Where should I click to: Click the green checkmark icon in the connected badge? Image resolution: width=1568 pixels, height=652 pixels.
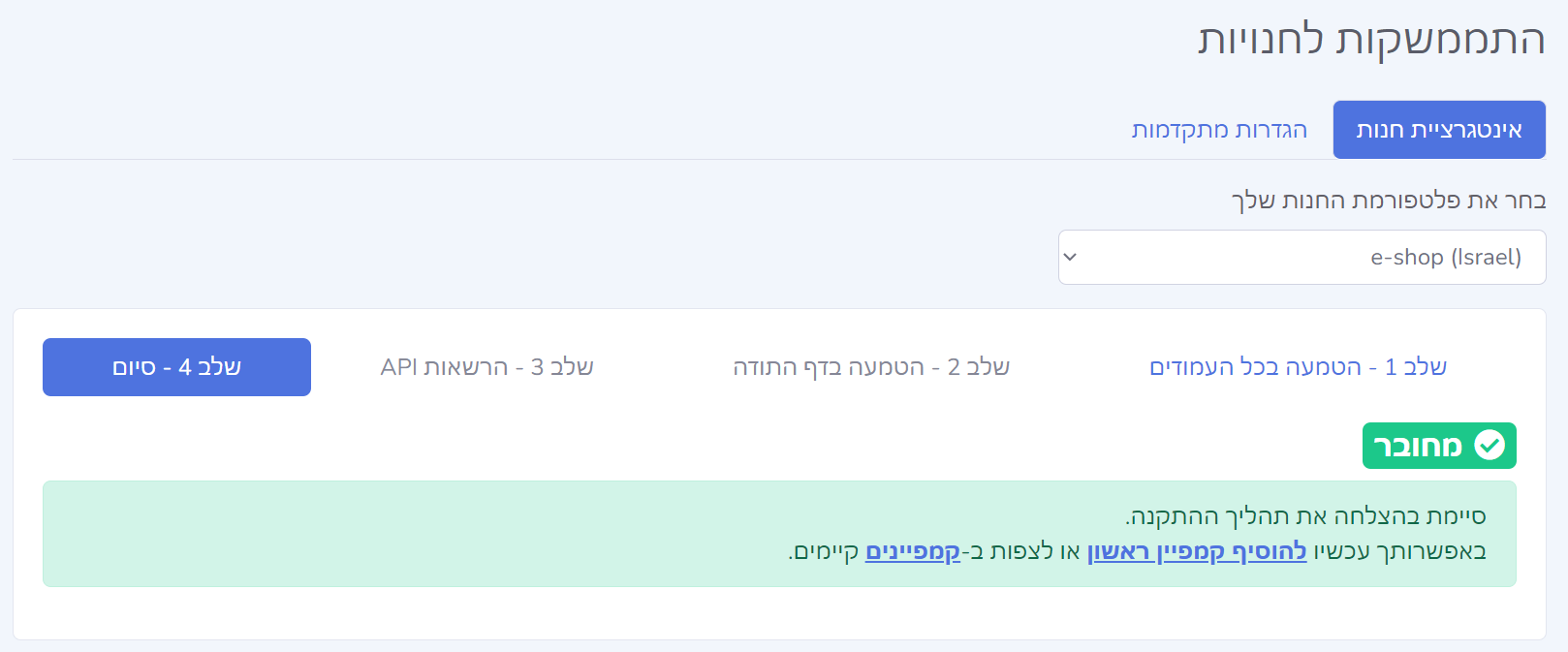pyautogui.click(x=1490, y=446)
